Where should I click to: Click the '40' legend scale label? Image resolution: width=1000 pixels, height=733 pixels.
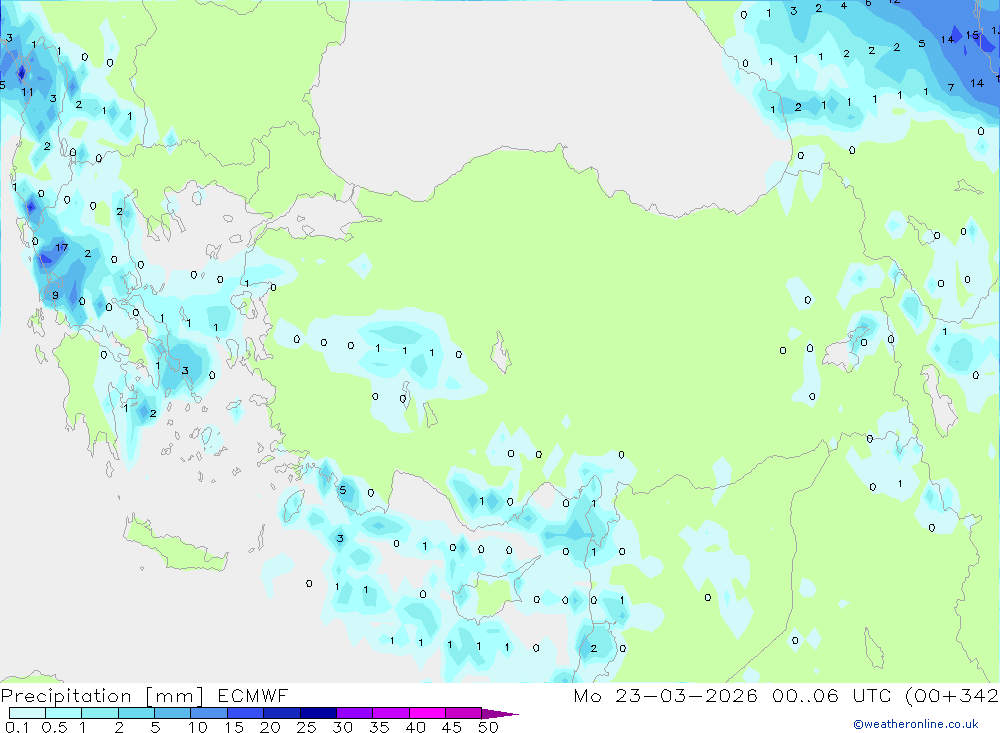click(x=415, y=727)
